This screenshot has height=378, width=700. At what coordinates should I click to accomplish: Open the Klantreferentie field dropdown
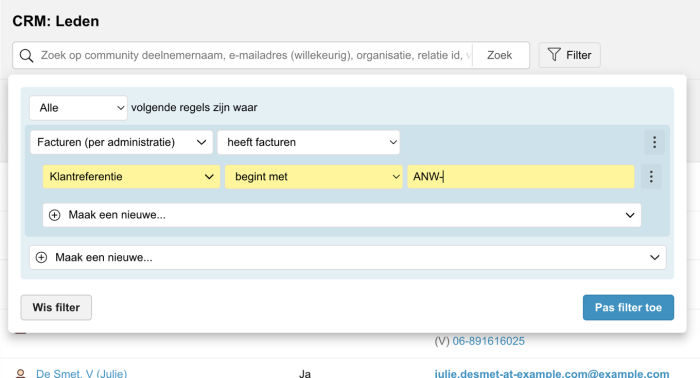[131, 177]
